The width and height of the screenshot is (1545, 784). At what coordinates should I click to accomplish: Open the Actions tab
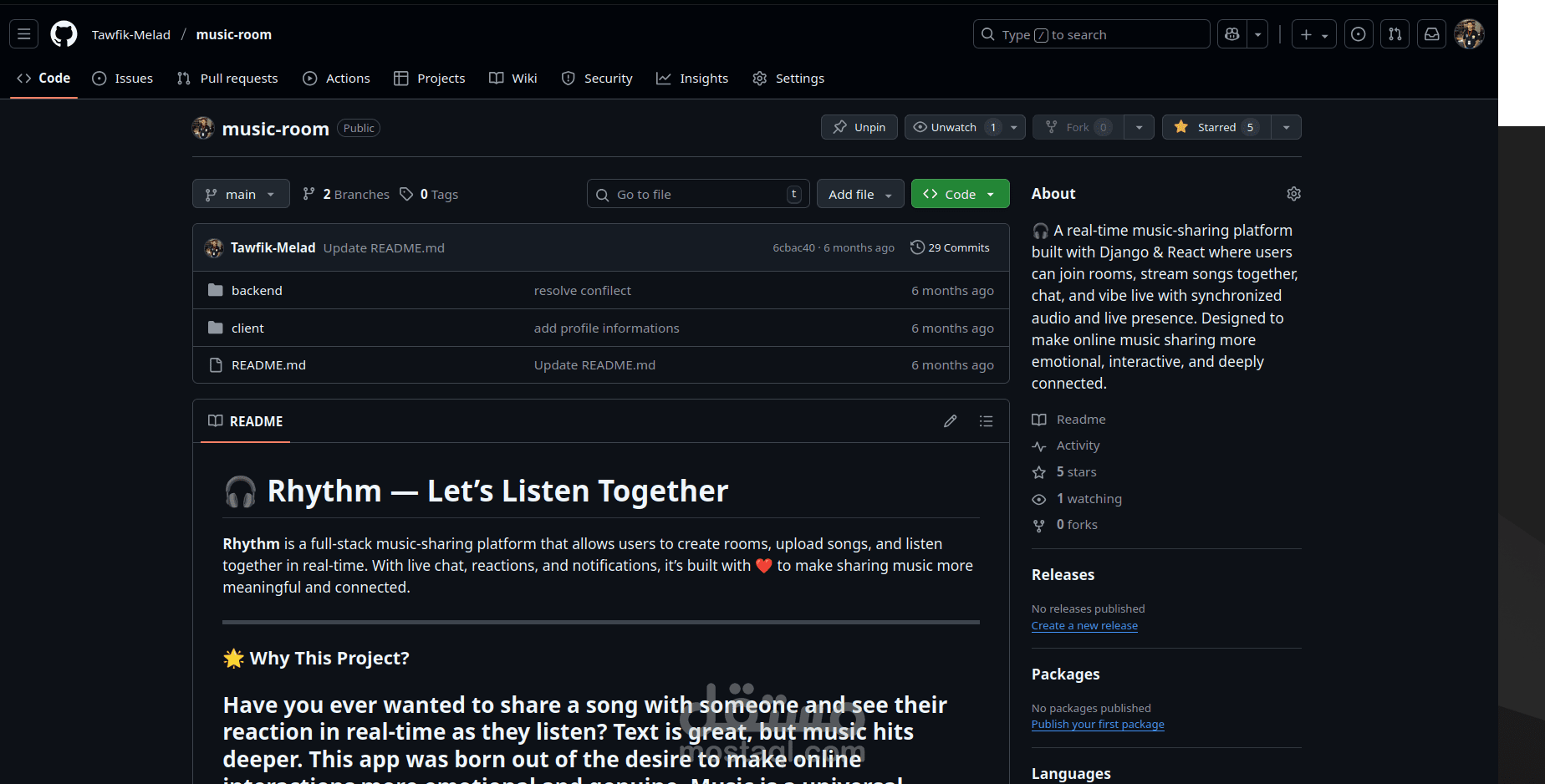[x=336, y=78]
